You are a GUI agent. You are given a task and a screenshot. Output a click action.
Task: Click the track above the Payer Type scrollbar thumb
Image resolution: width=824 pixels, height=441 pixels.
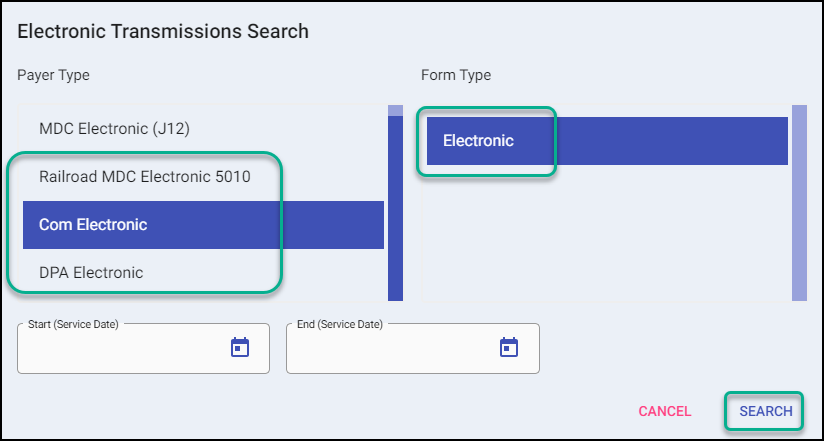pos(395,110)
